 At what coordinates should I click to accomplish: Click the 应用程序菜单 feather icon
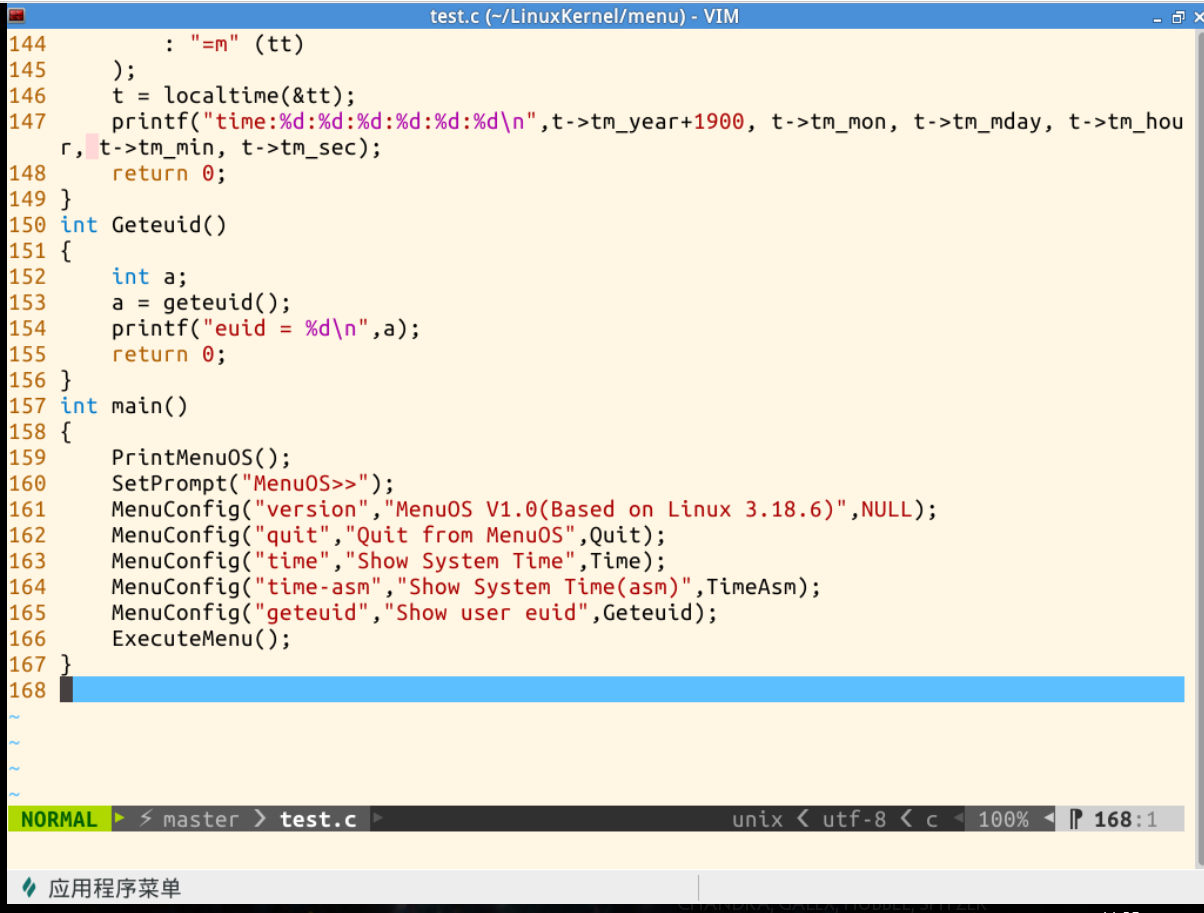[29, 887]
